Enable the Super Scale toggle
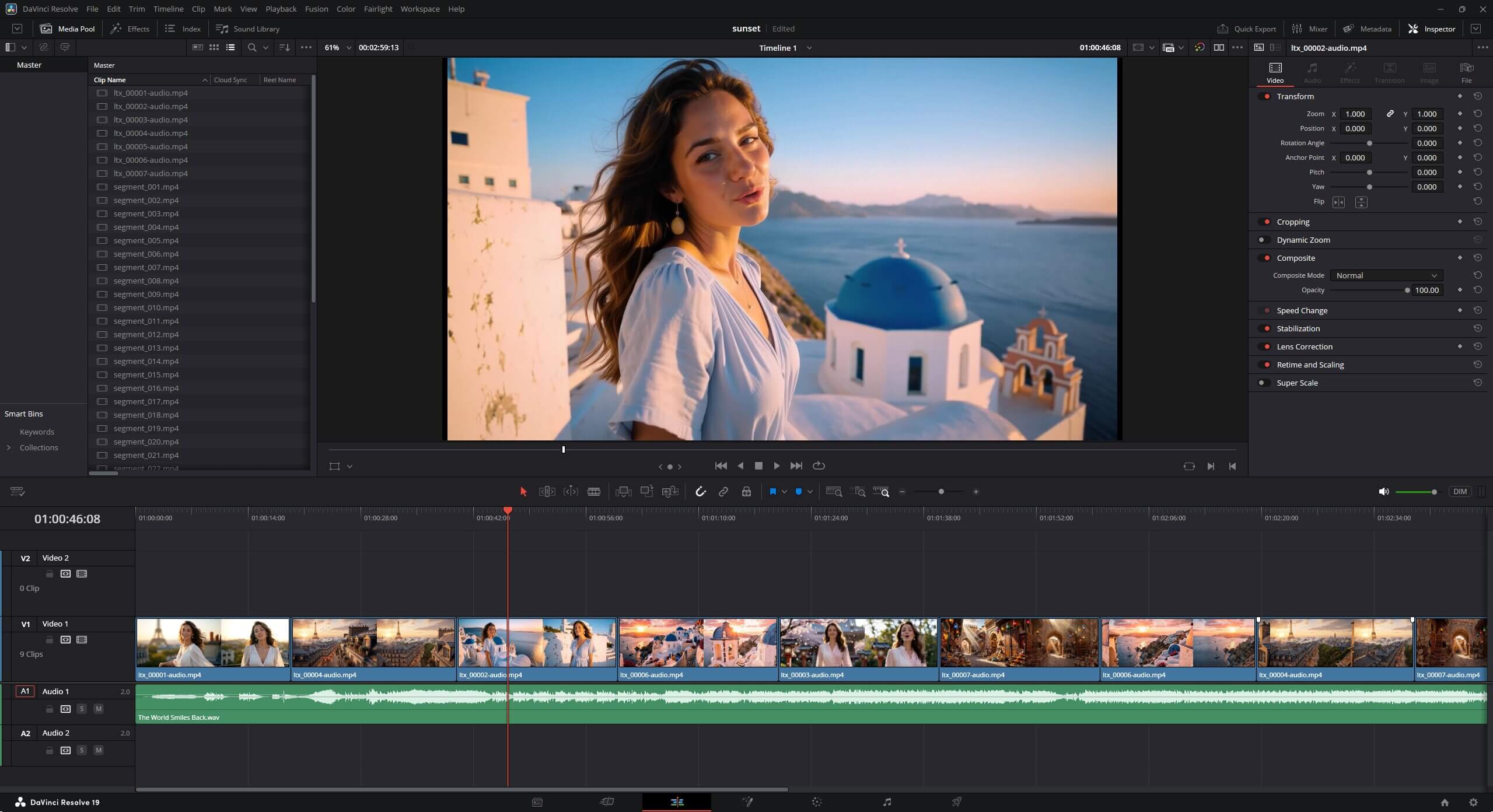1493x812 pixels. pyautogui.click(x=1264, y=383)
